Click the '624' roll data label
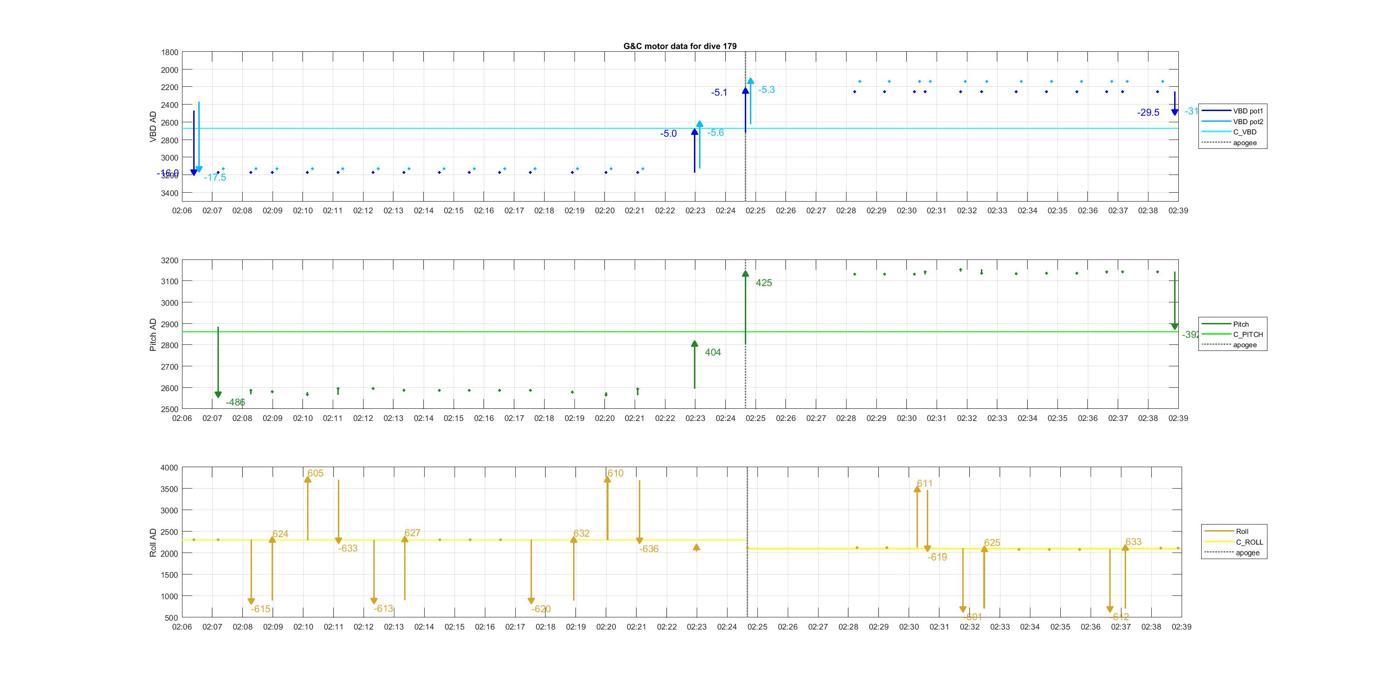Screen dimensions: 1400x693 (280, 535)
